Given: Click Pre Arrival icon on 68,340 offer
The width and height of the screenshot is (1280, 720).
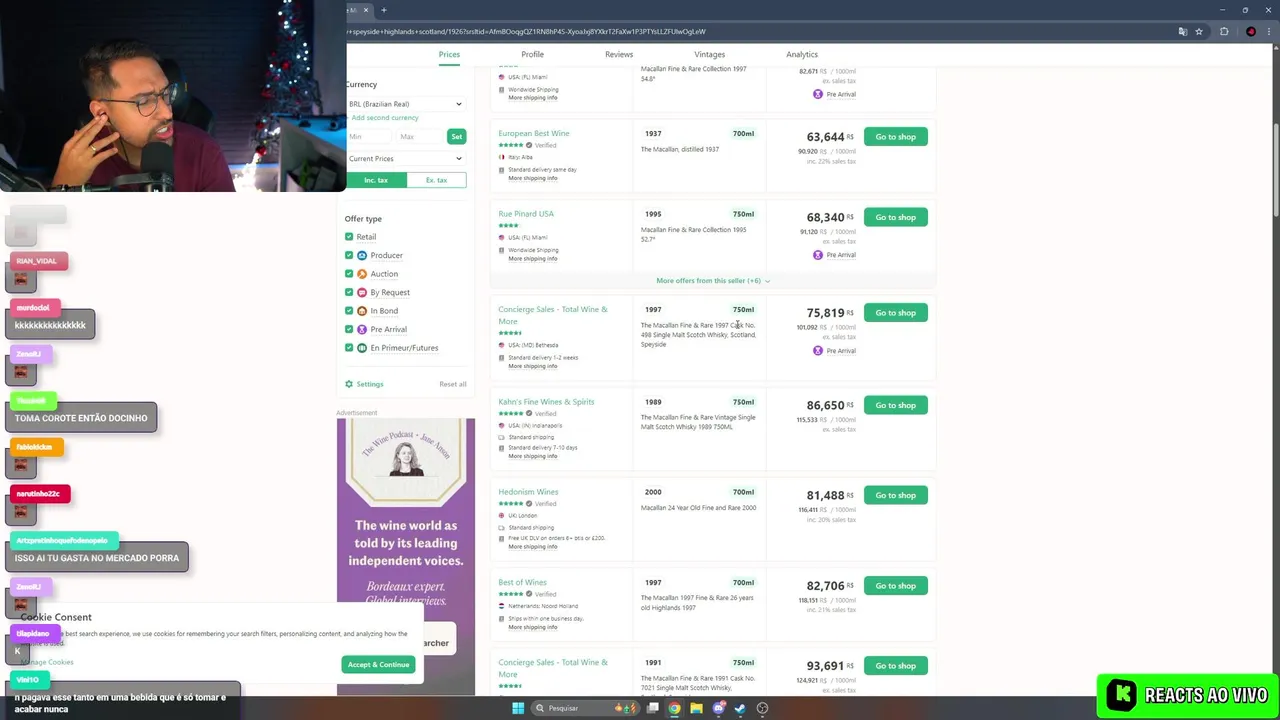Looking at the screenshot, I should click(818, 255).
